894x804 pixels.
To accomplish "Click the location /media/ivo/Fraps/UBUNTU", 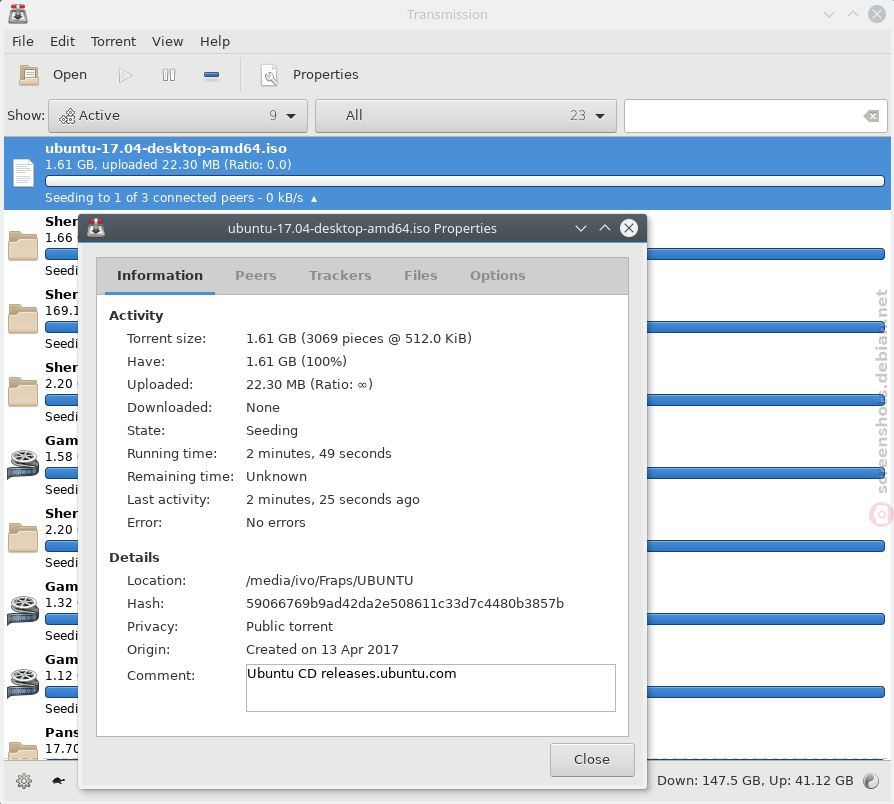I will coord(330,580).
